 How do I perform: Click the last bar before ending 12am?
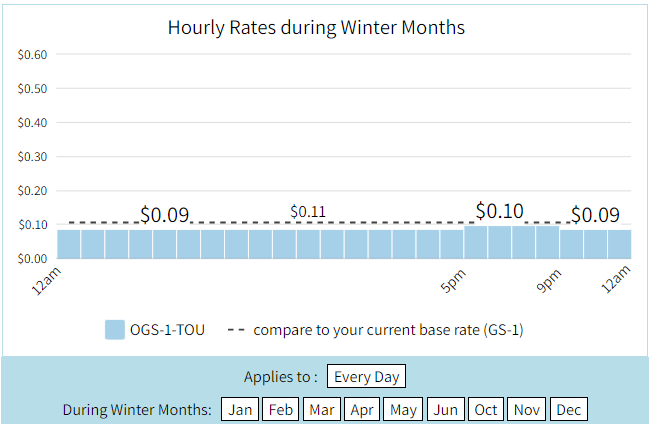pos(620,244)
